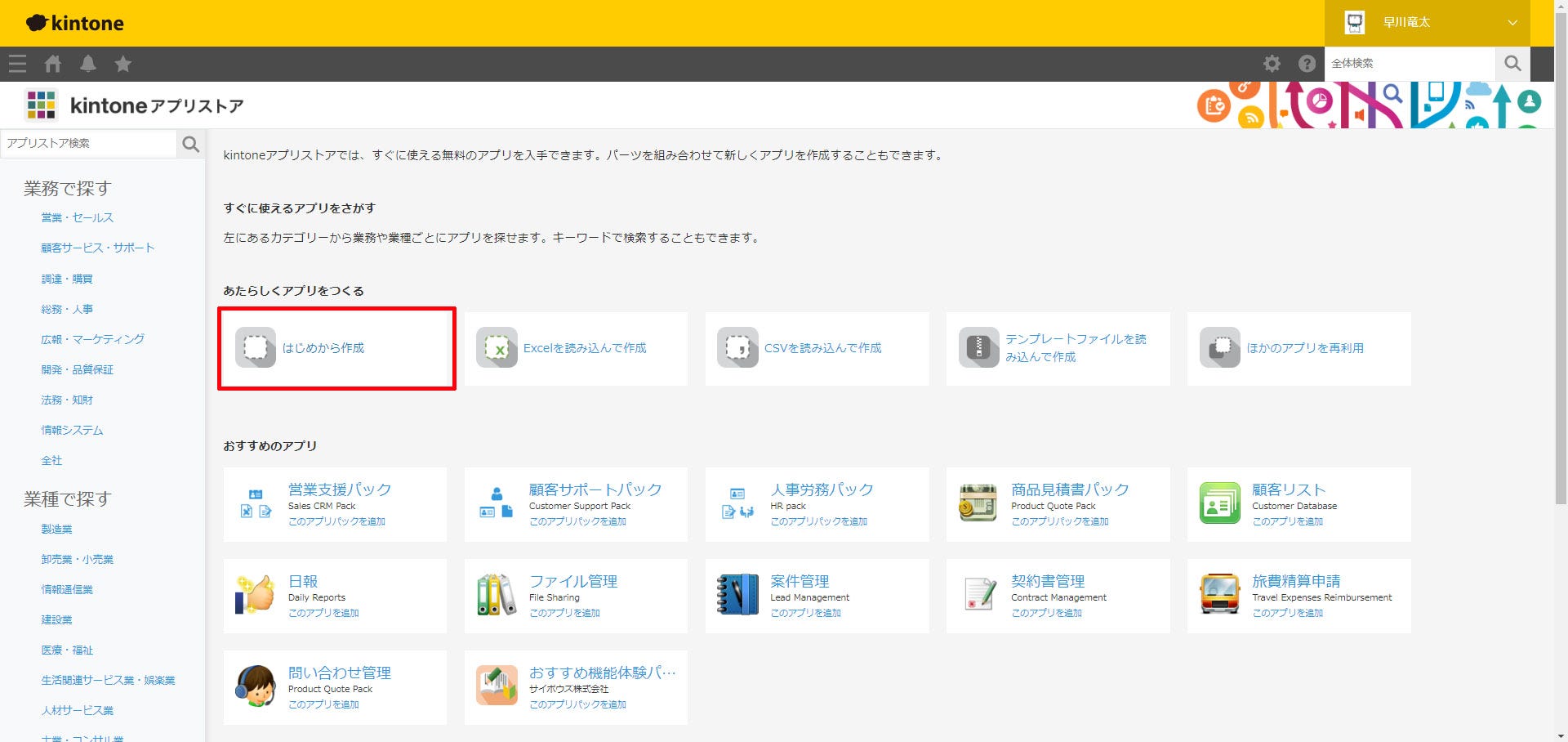Add 問い合わせ管理 via このアプリを追加
Image resolution: width=1568 pixels, height=742 pixels.
[x=323, y=704]
